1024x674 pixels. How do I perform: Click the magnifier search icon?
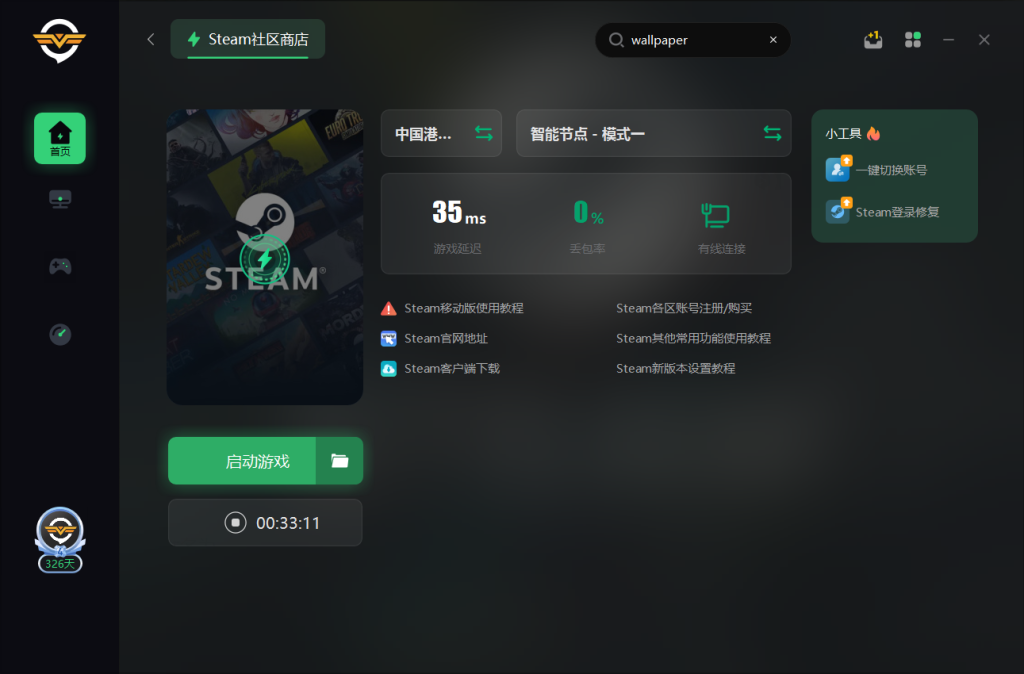(x=616, y=40)
